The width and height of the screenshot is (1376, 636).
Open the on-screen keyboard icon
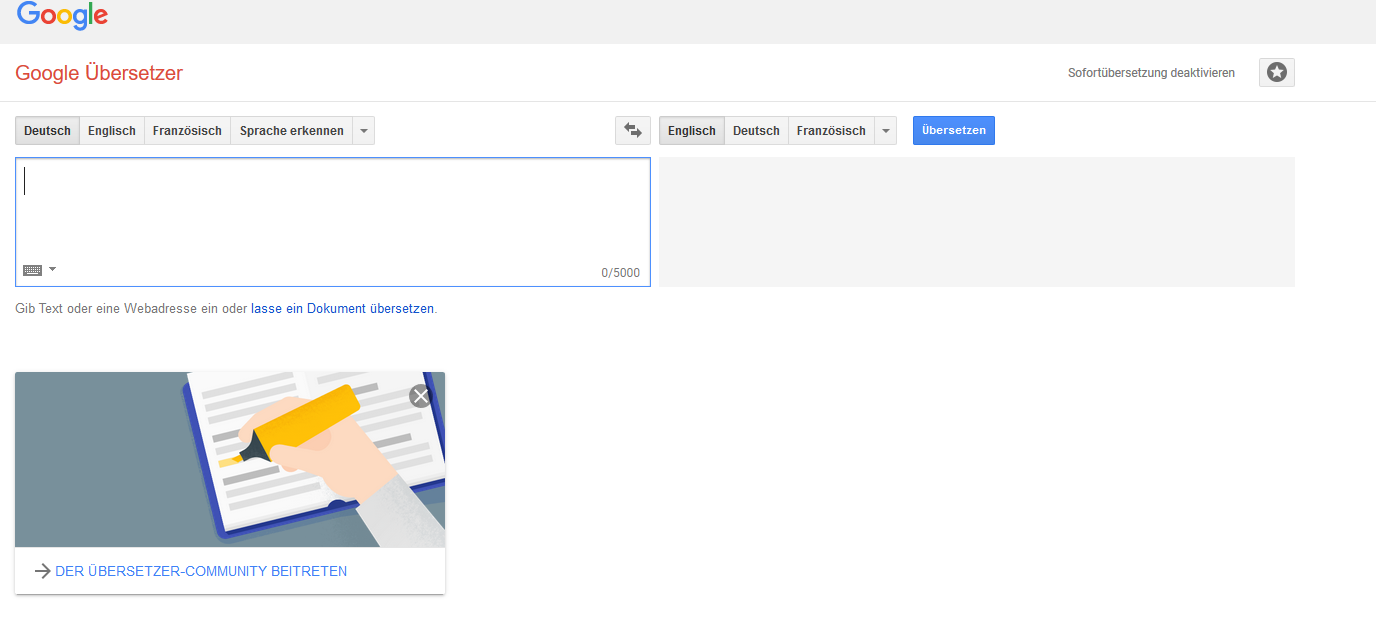click(32, 270)
